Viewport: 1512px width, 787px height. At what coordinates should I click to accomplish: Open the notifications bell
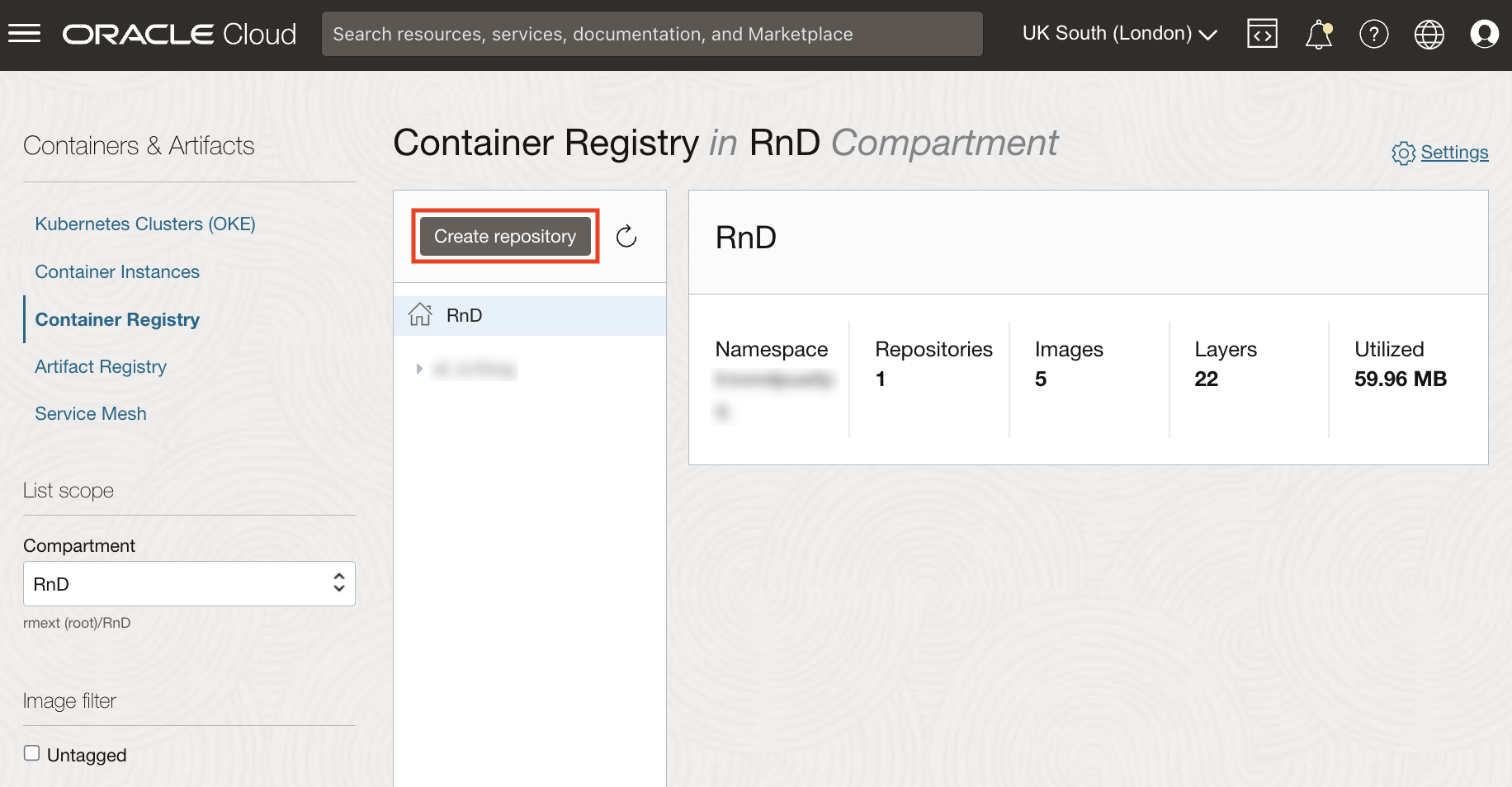point(1318,35)
